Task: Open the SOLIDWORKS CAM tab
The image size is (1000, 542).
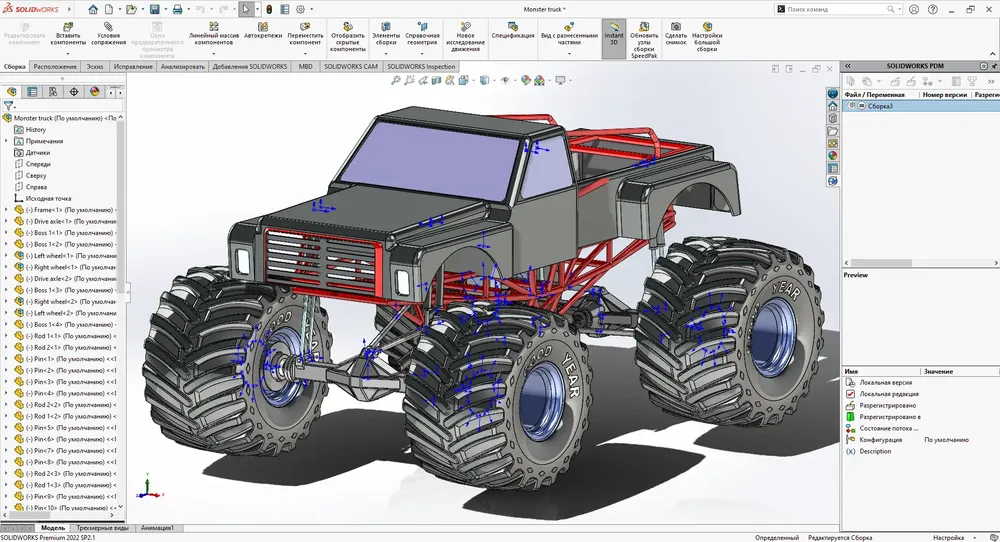Action: tap(351, 66)
